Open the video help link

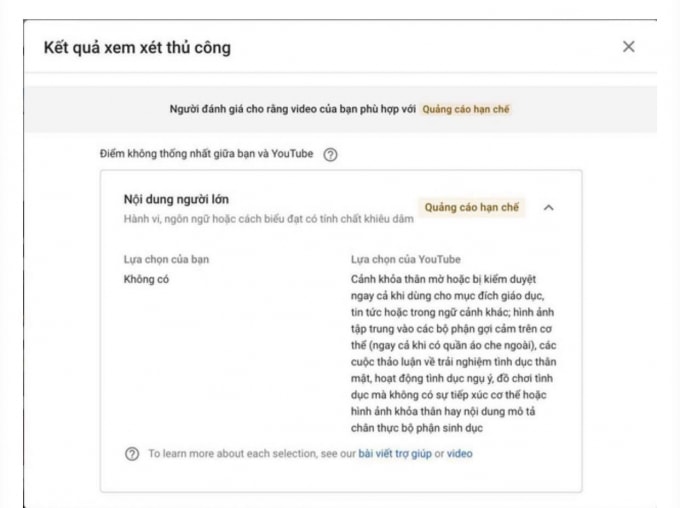click(460, 454)
